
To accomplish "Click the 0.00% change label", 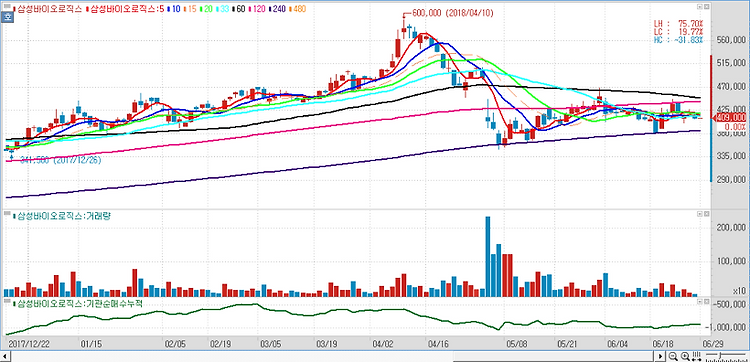I will 735,126.
